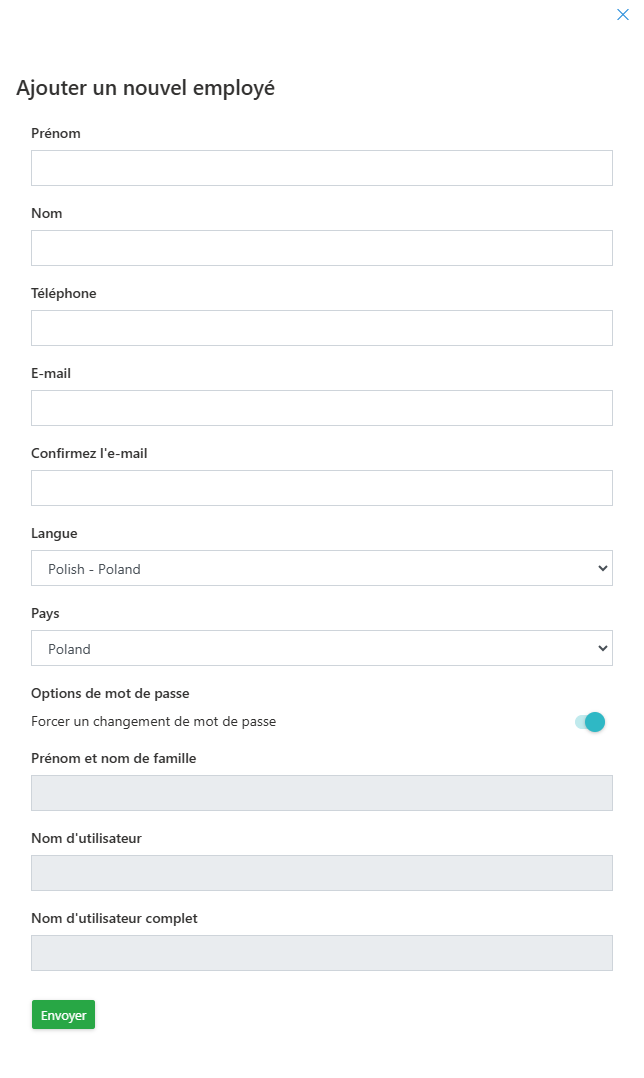
Task: Expand the Pays dropdown showing Poland
Action: (x=321, y=648)
